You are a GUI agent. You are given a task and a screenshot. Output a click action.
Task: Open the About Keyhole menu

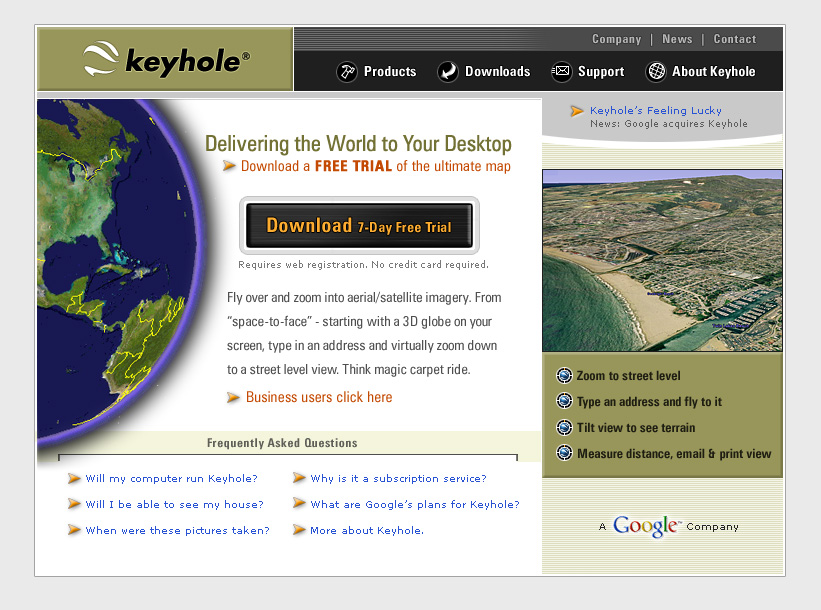(x=714, y=72)
